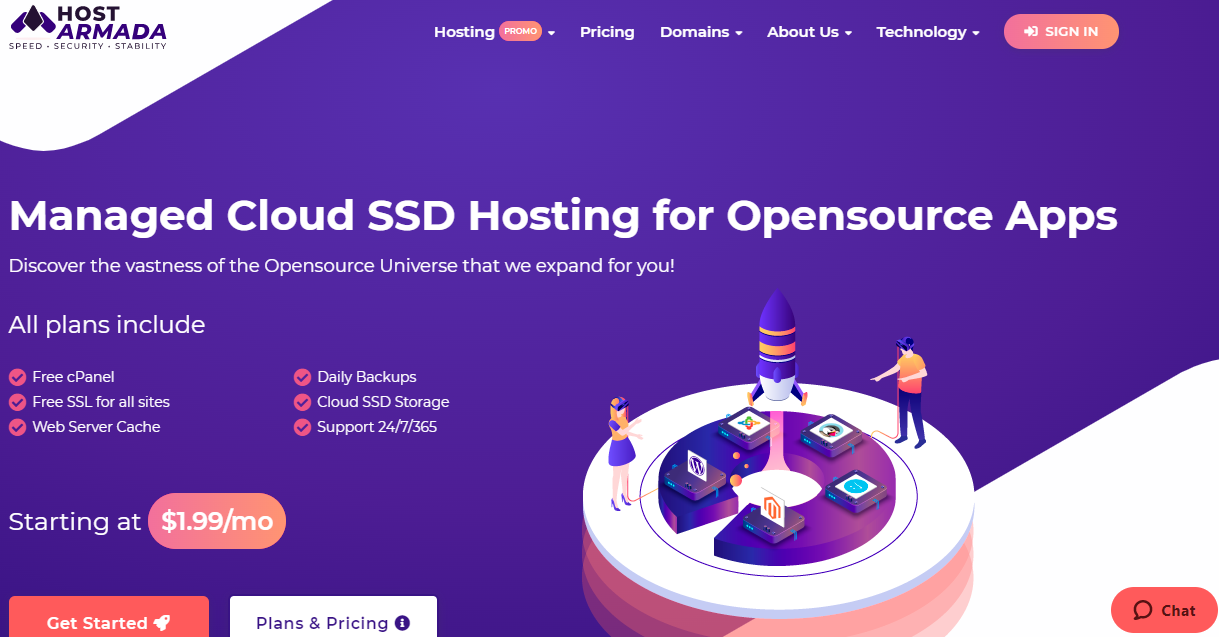Click the checkmark beside Daily Backups
Screen dimensions: 1219x637
(302, 377)
